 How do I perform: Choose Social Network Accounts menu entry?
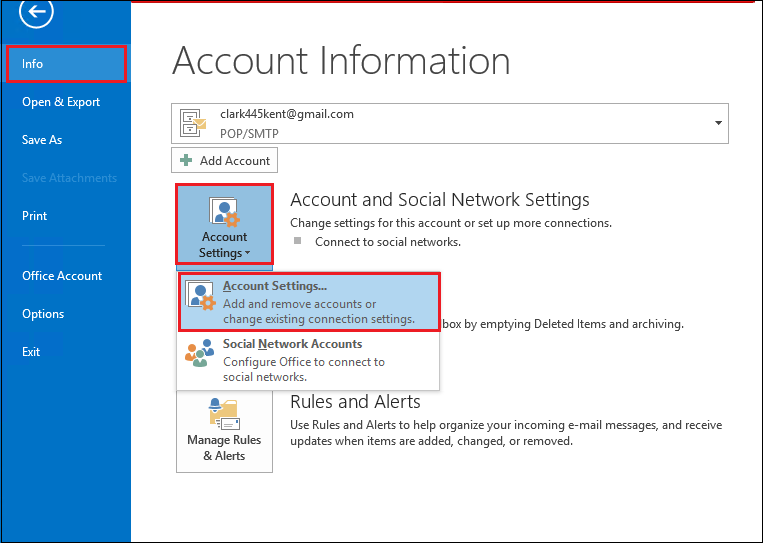pyautogui.click(x=308, y=360)
